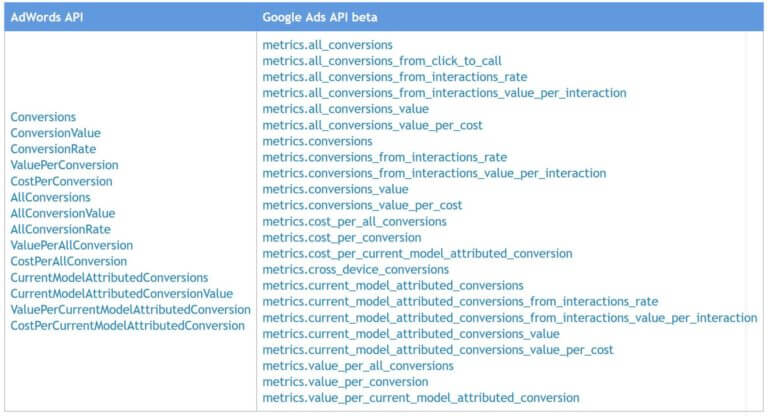
Task: Click the metrics.all_conversions_value link
Action: (345, 109)
